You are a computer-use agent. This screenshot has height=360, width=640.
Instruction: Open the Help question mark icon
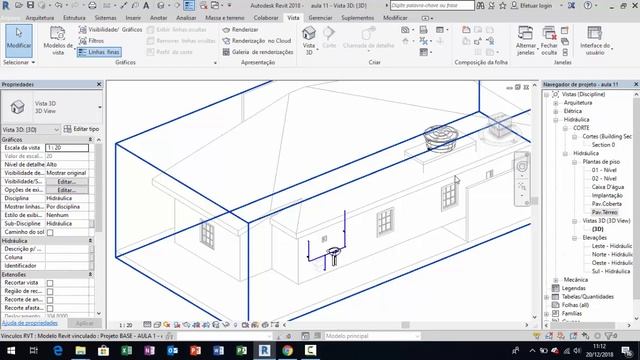pos(588,5)
